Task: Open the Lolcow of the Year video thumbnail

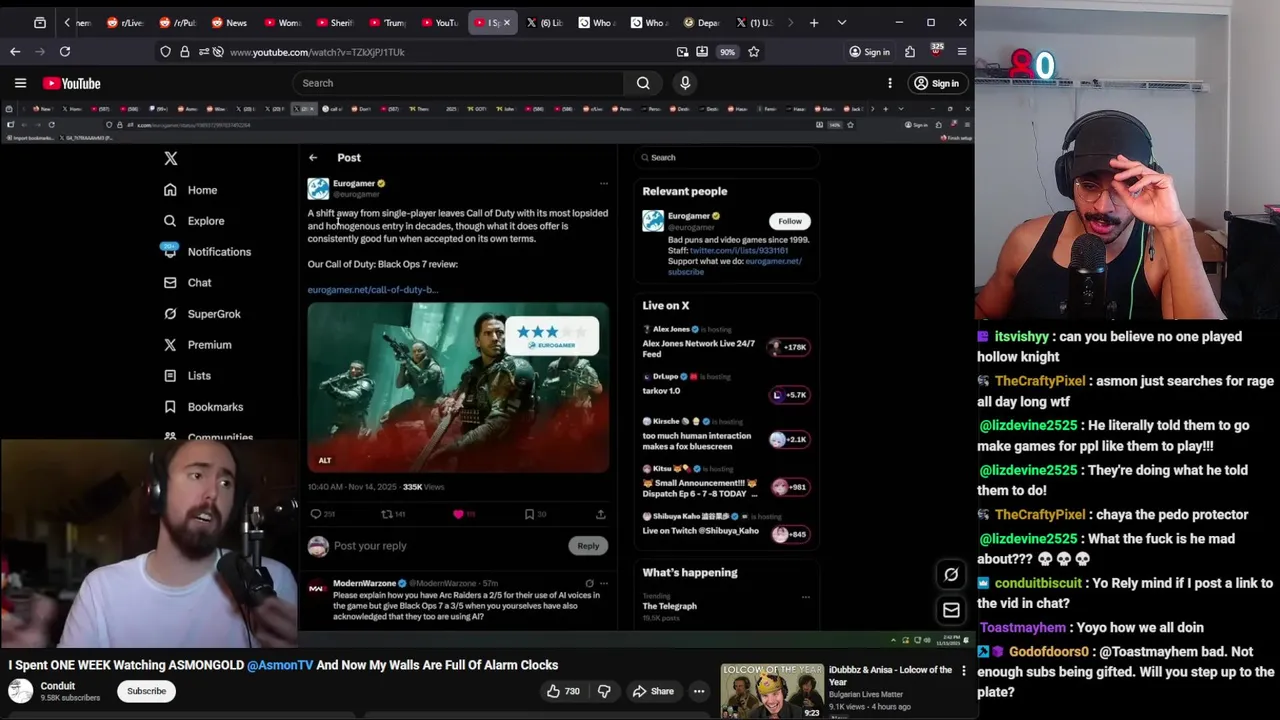Action: coord(772,691)
